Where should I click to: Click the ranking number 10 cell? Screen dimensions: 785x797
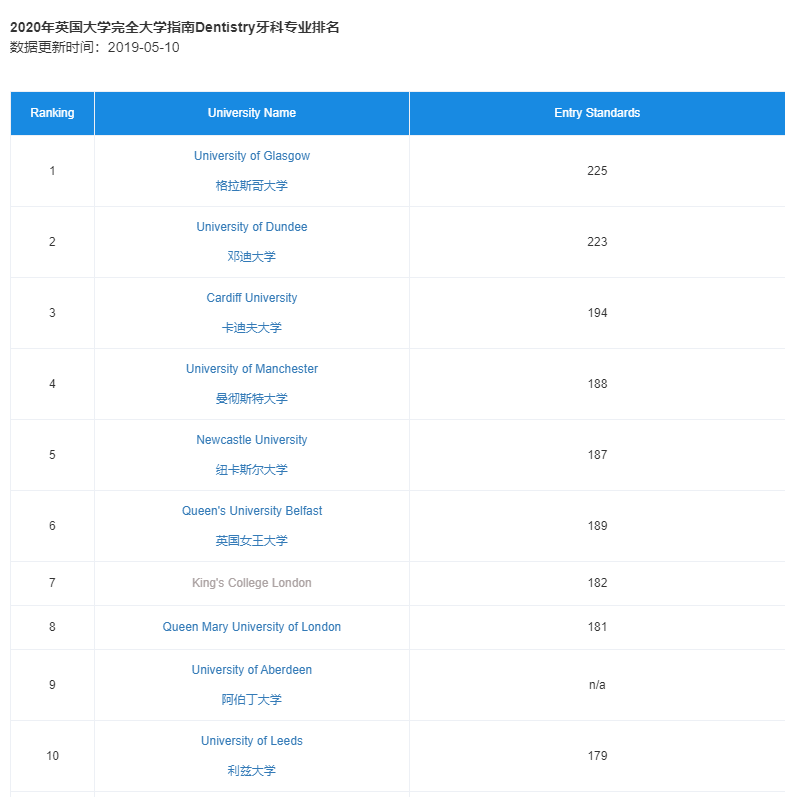pos(52,756)
